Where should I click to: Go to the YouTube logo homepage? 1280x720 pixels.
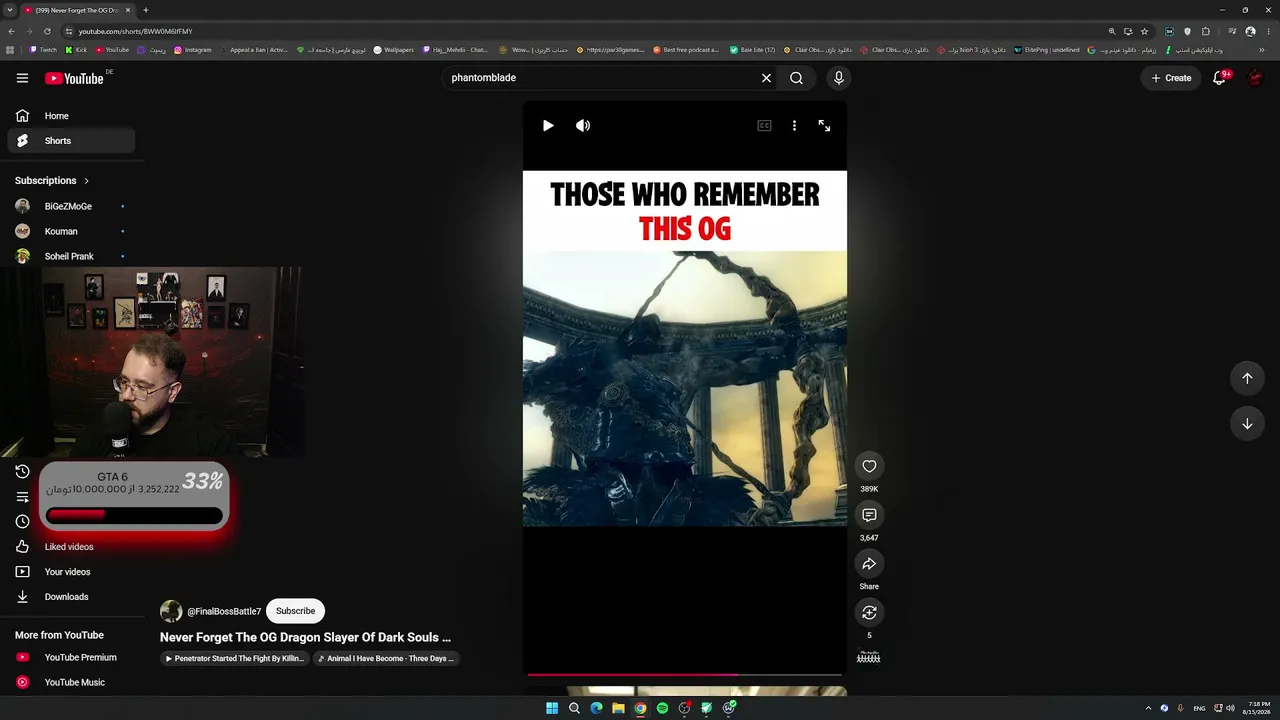click(74, 78)
